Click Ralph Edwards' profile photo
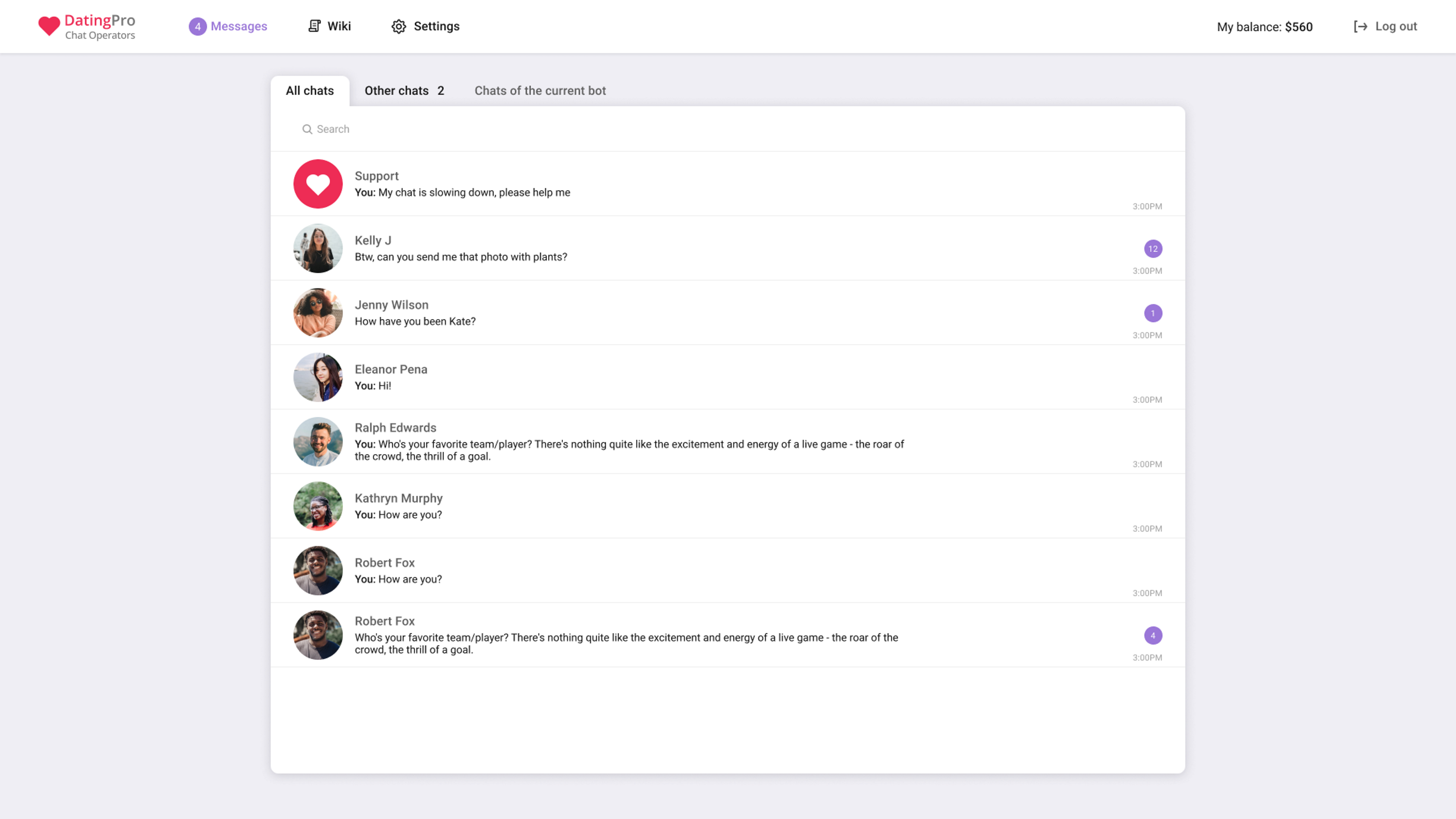 pos(318,442)
